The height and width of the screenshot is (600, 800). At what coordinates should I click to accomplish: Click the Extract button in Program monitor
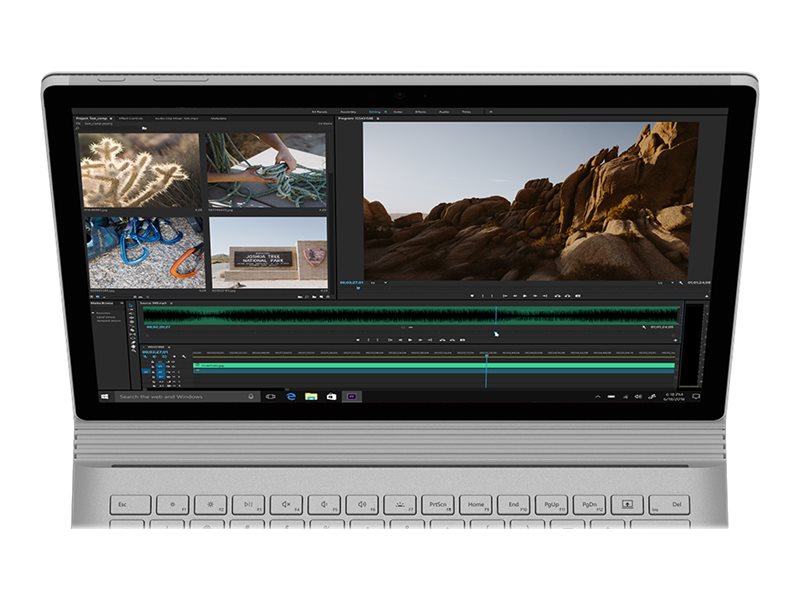[567, 296]
